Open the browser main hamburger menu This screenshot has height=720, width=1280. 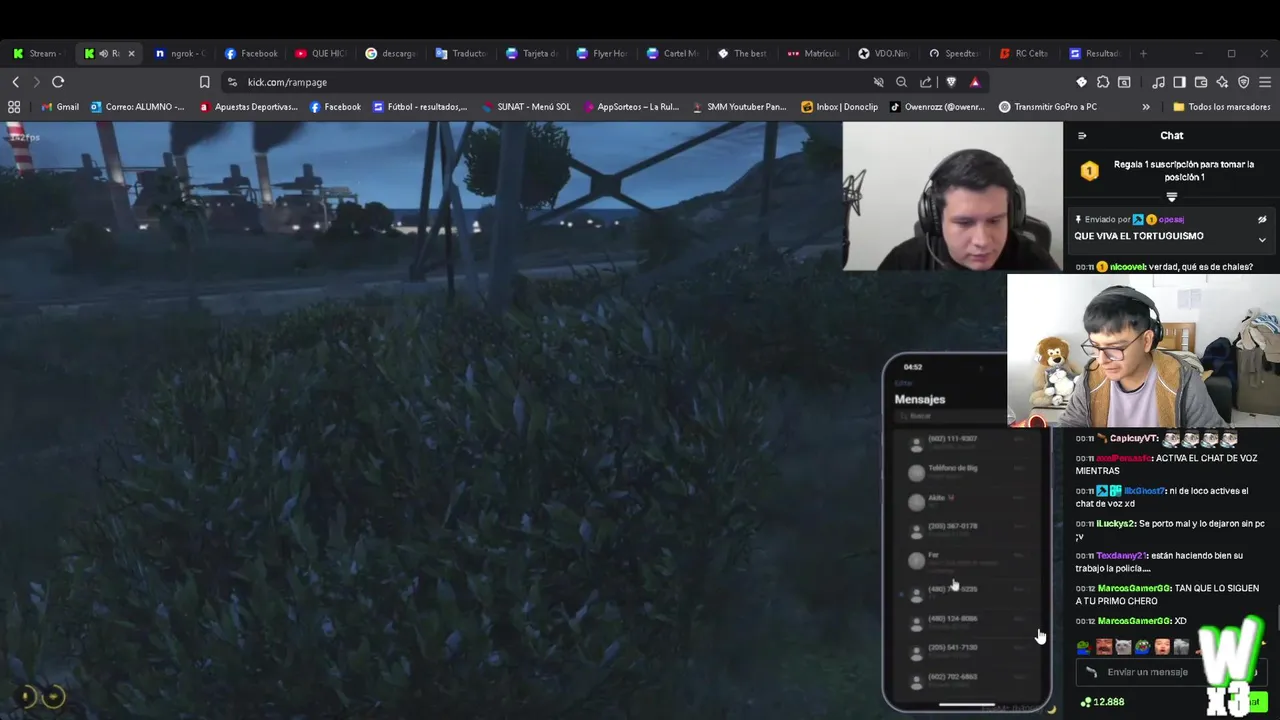1265,82
